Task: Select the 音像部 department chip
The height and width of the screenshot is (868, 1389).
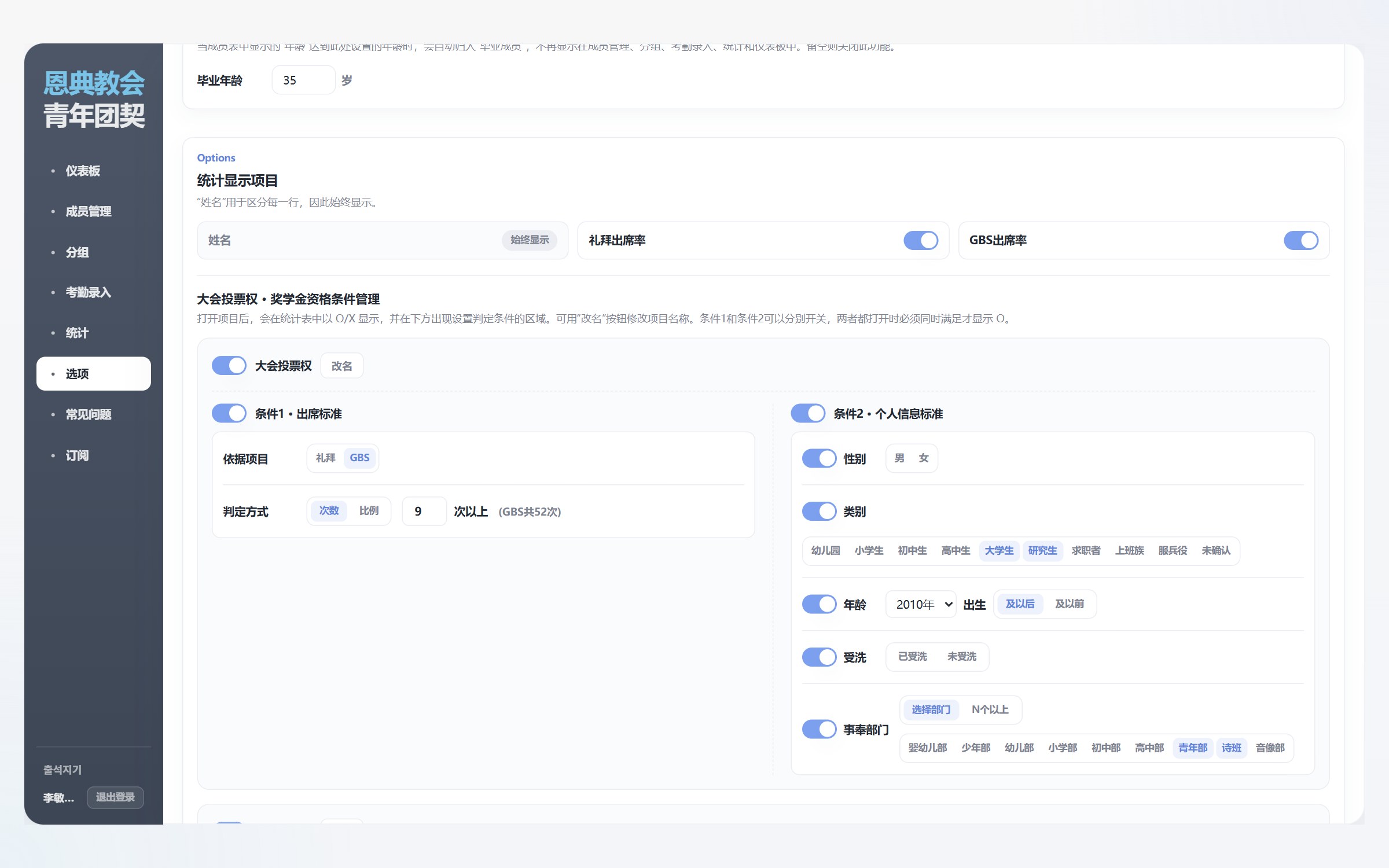Action: coord(1270,748)
